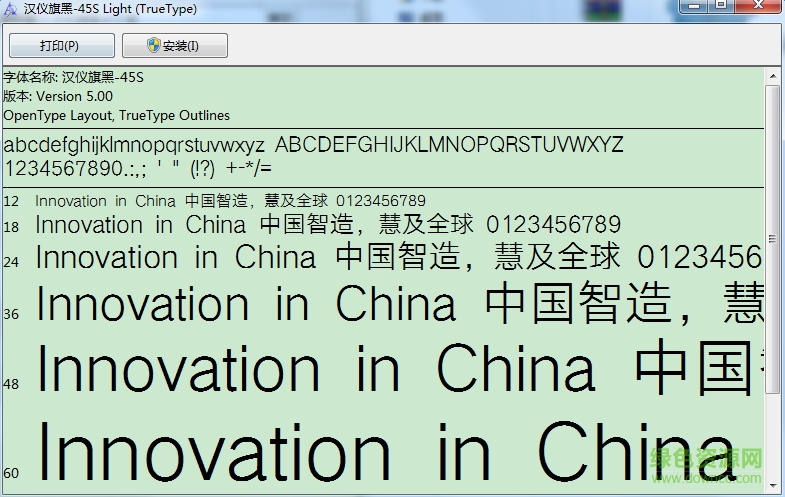
Task: Click the scrollbar down arrow
Action: 772,485
